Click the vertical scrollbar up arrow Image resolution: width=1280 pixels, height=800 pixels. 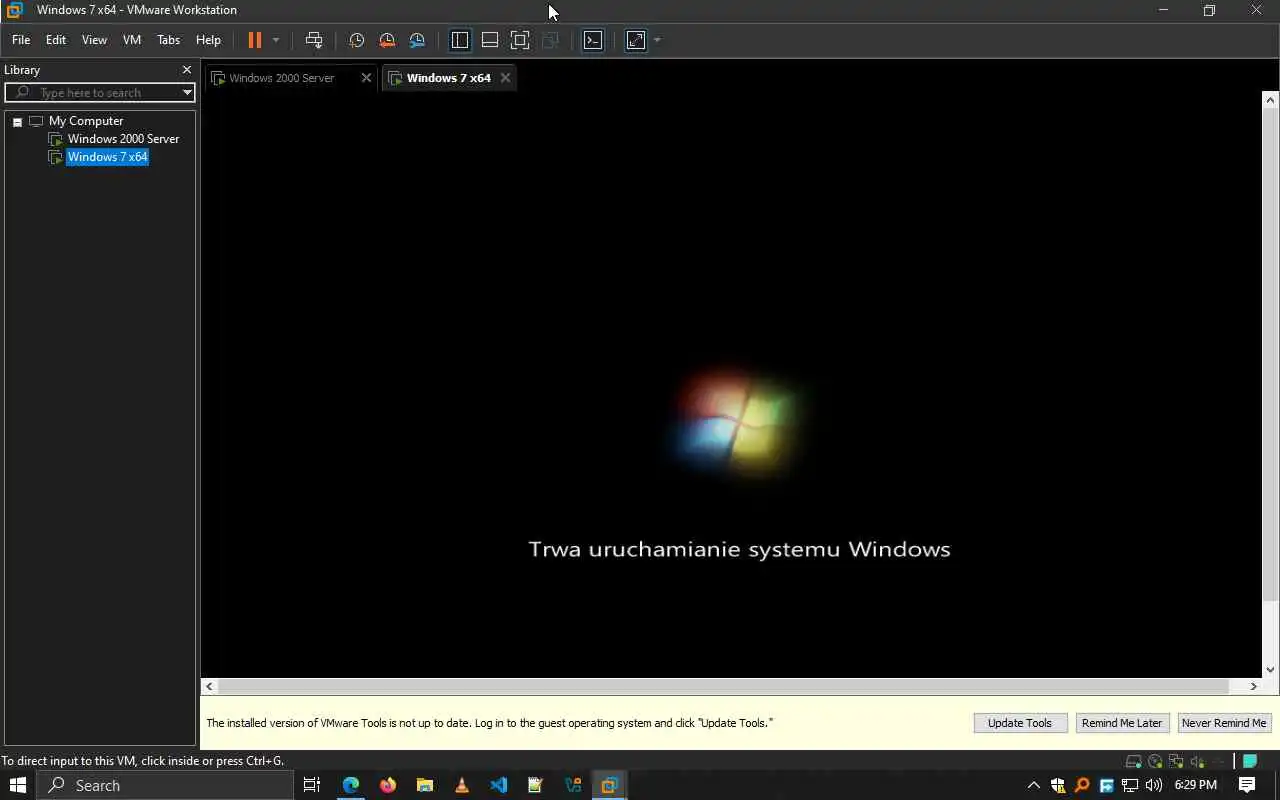[x=1271, y=100]
